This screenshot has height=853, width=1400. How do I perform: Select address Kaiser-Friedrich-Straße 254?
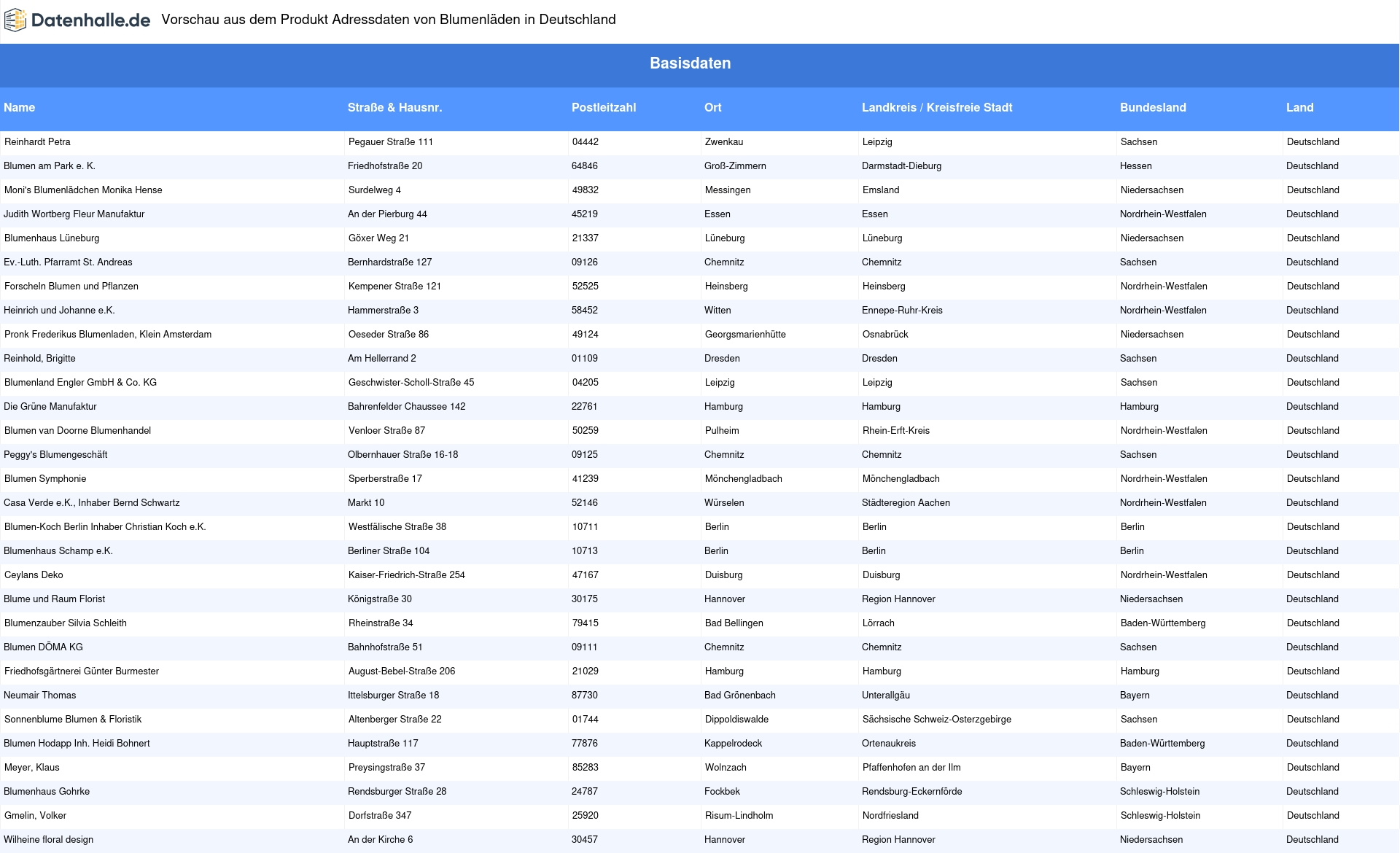pos(407,575)
